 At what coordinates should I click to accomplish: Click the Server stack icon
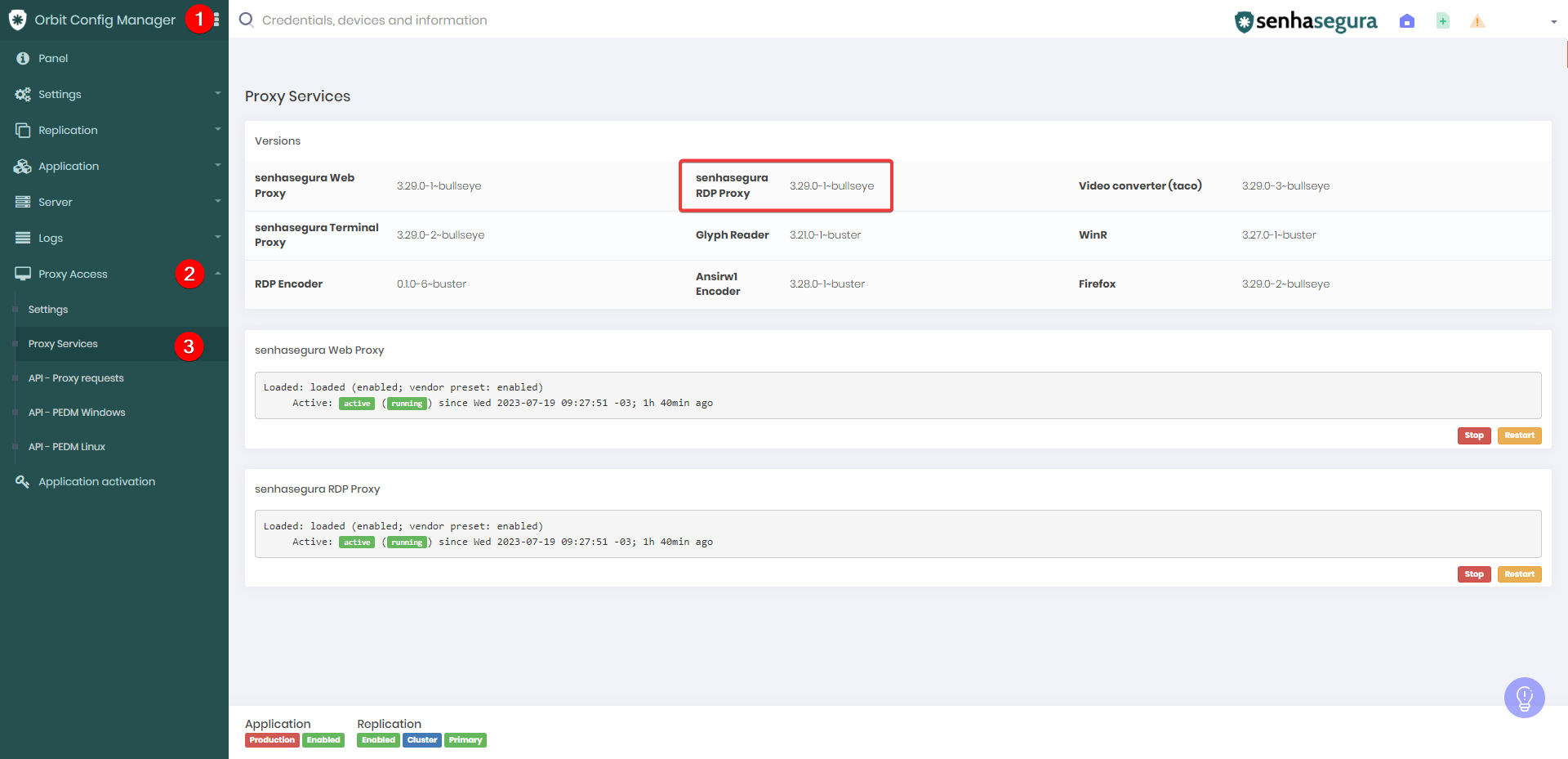pyautogui.click(x=23, y=202)
